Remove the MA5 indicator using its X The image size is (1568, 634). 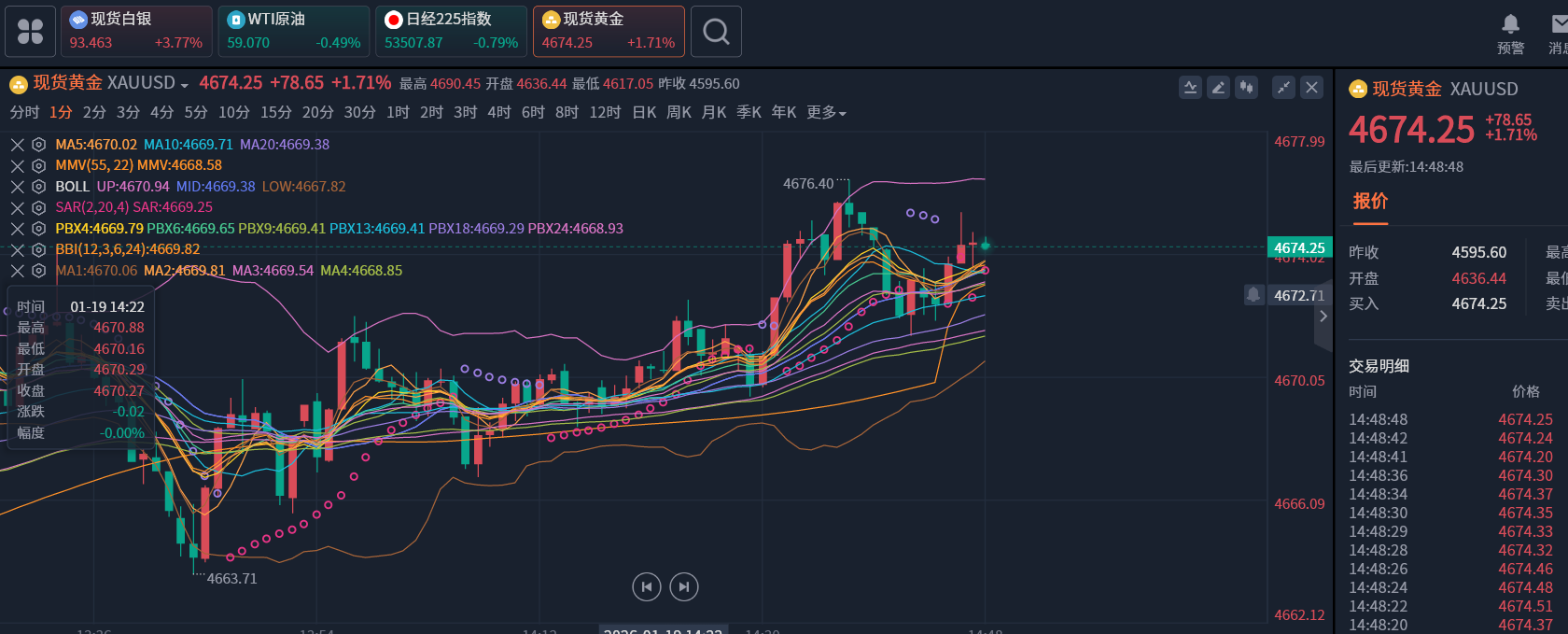coord(17,145)
